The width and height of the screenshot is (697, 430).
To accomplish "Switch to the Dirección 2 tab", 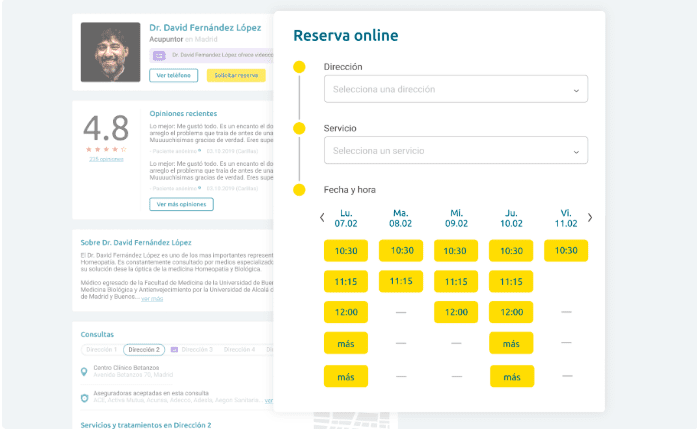I will point(144,350).
